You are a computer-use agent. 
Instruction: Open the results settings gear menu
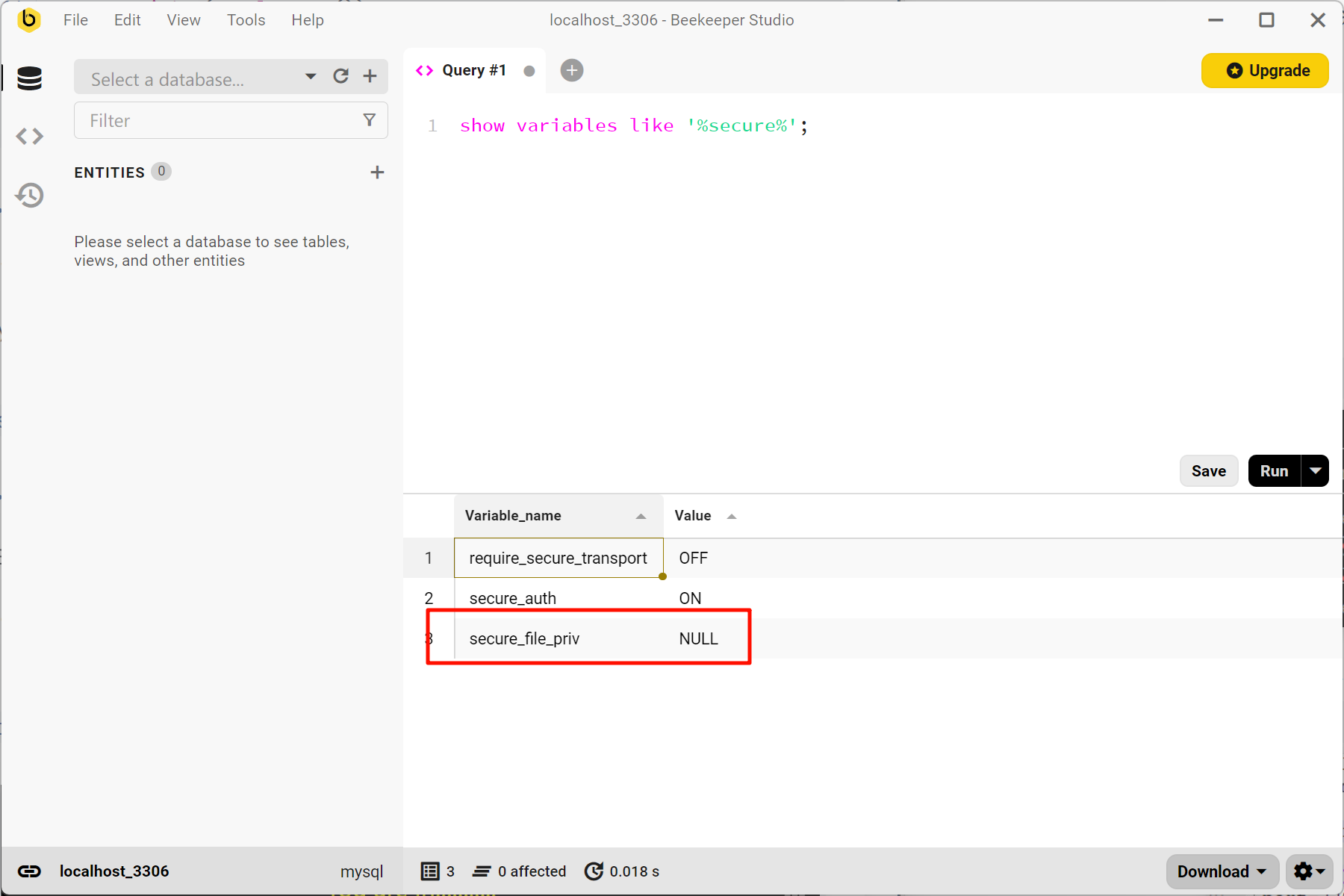point(1309,871)
